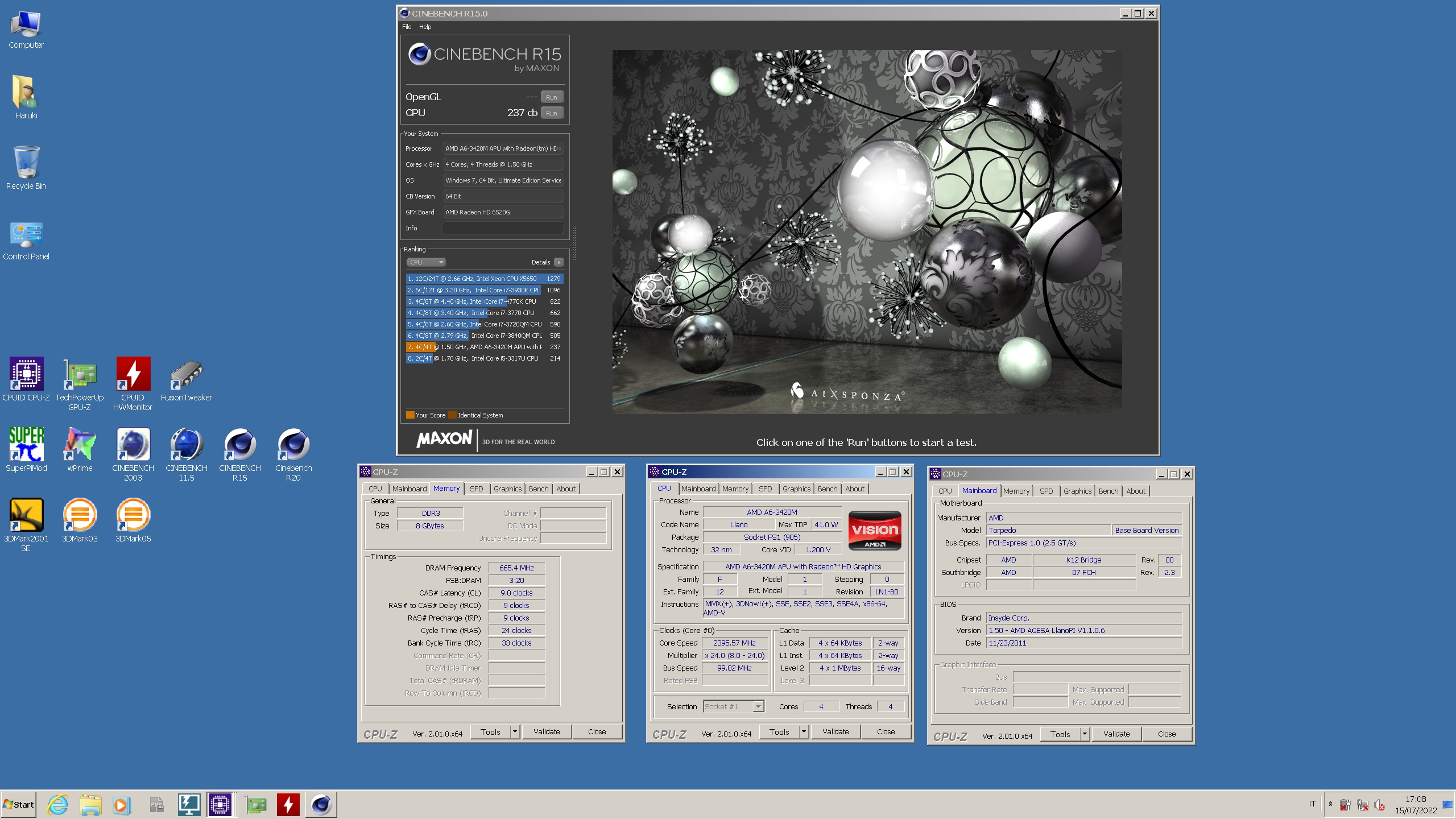Viewport: 1456px width, 819px height.
Task: Click the Info field in Your System
Action: coord(503,228)
